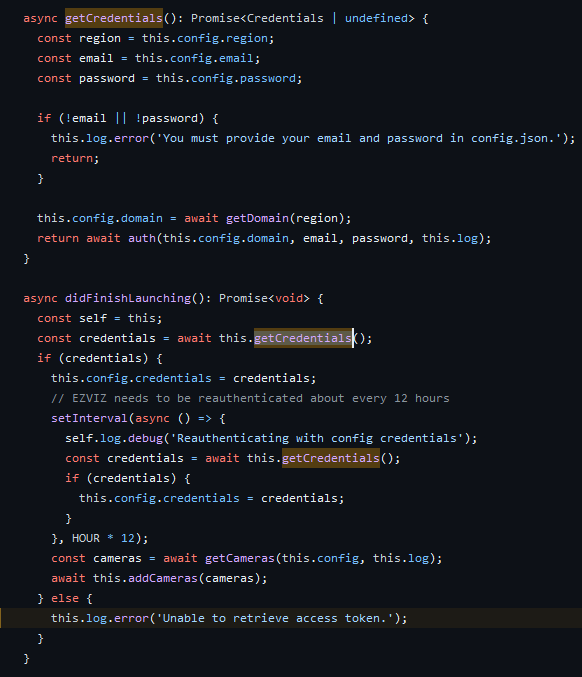Click the self.log.debug call

coord(114,438)
